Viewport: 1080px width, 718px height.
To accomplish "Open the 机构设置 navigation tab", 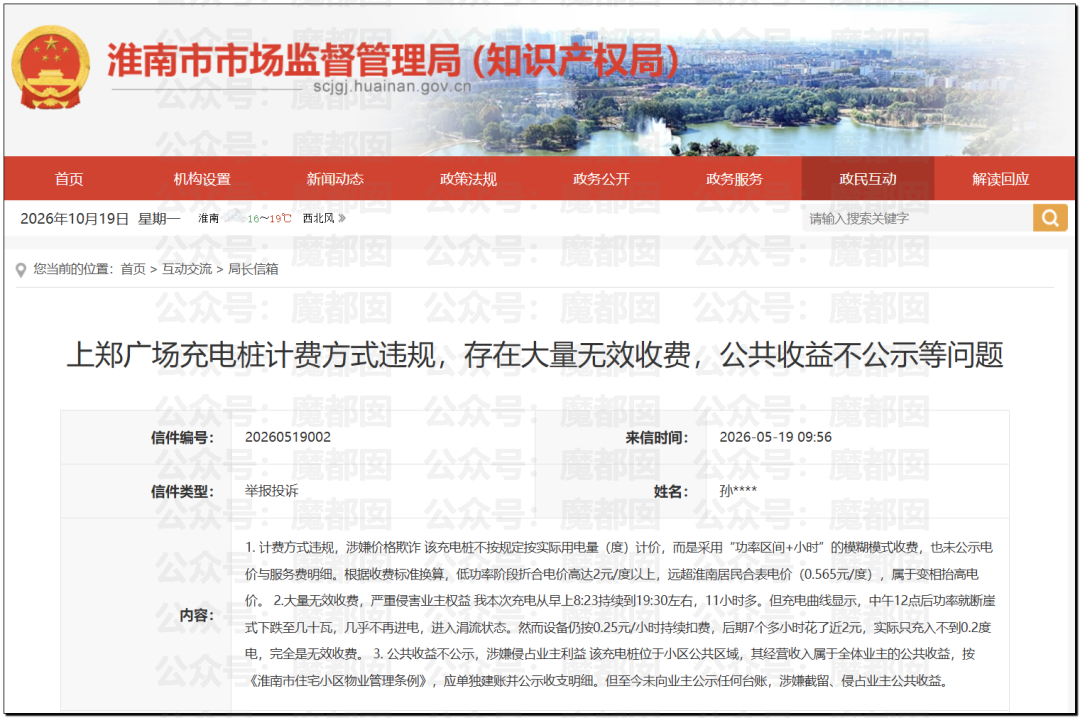I will (202, 178).
